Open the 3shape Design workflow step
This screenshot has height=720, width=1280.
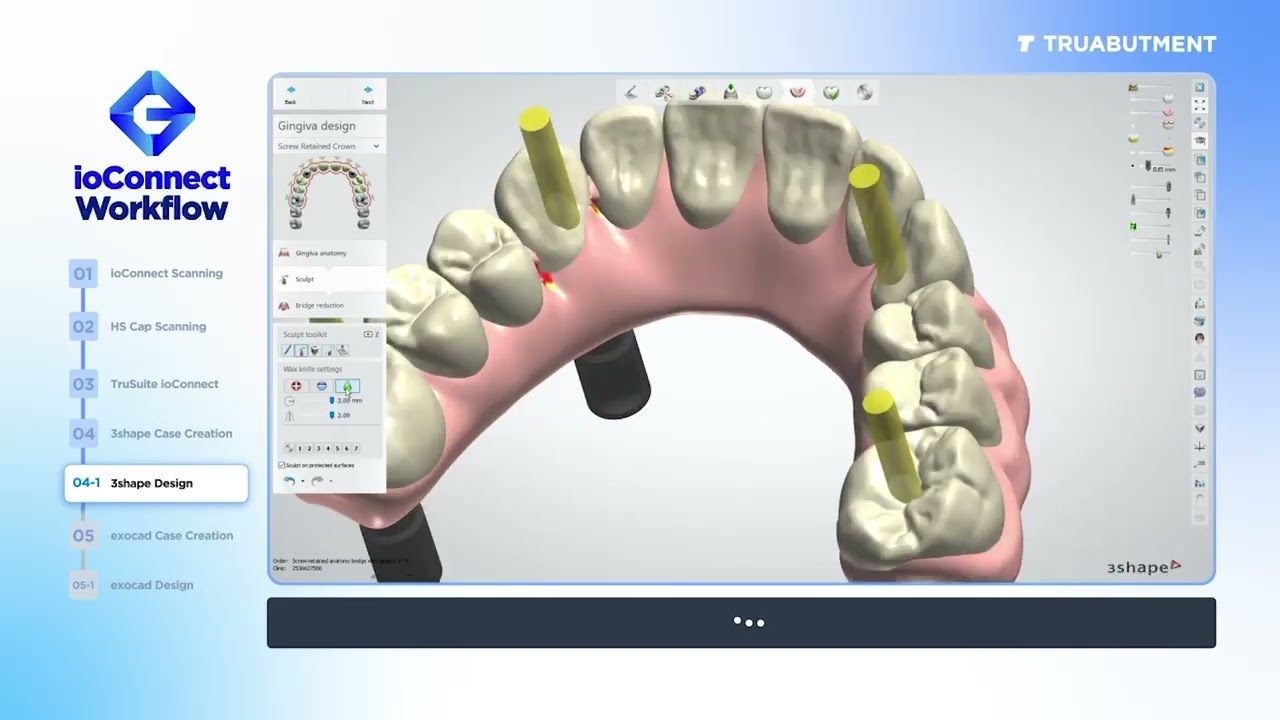tap(156, 483)
